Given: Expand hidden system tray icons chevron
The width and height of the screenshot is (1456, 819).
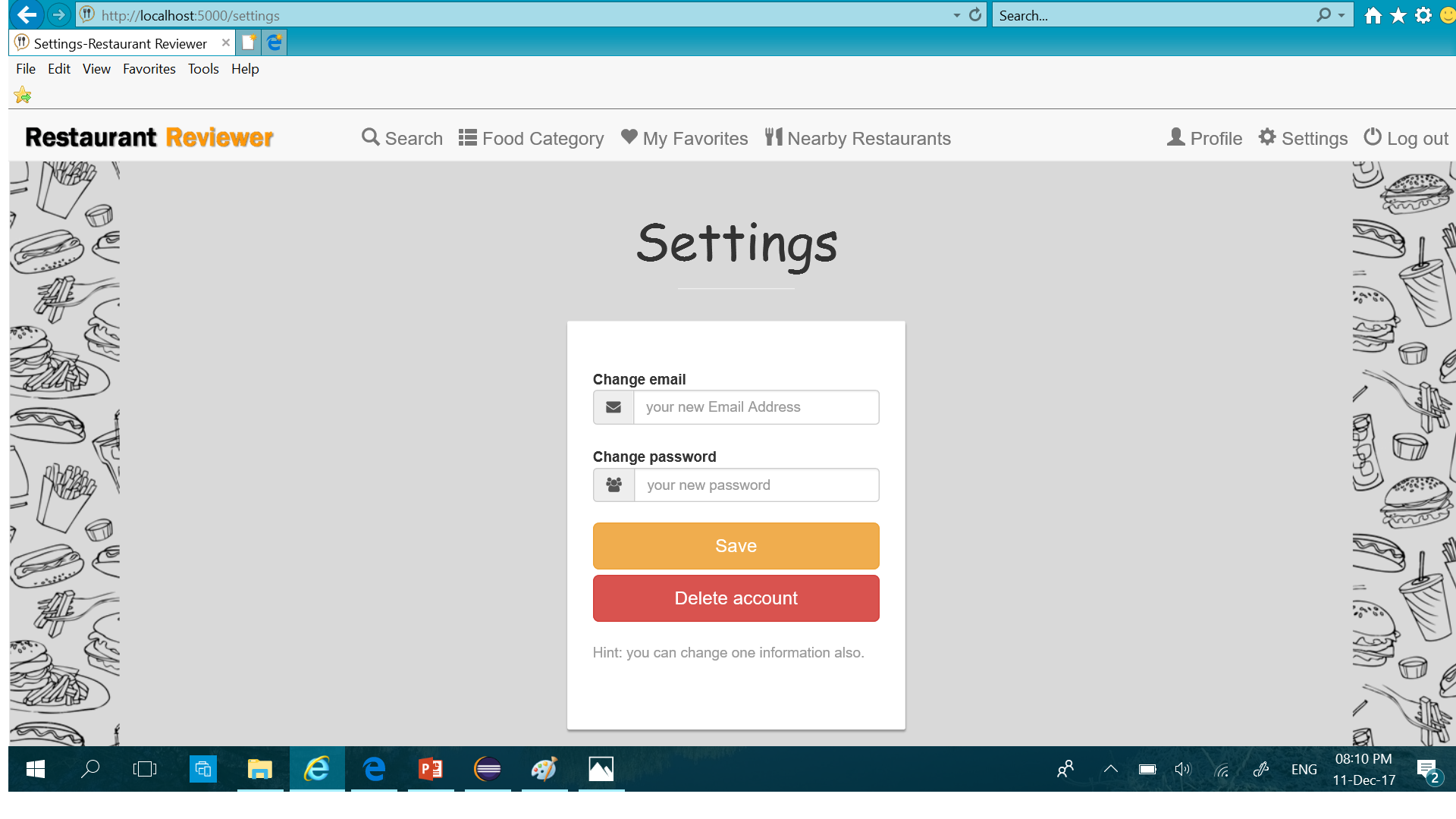Looking at the screenshot, I should tap(1111, 769).
